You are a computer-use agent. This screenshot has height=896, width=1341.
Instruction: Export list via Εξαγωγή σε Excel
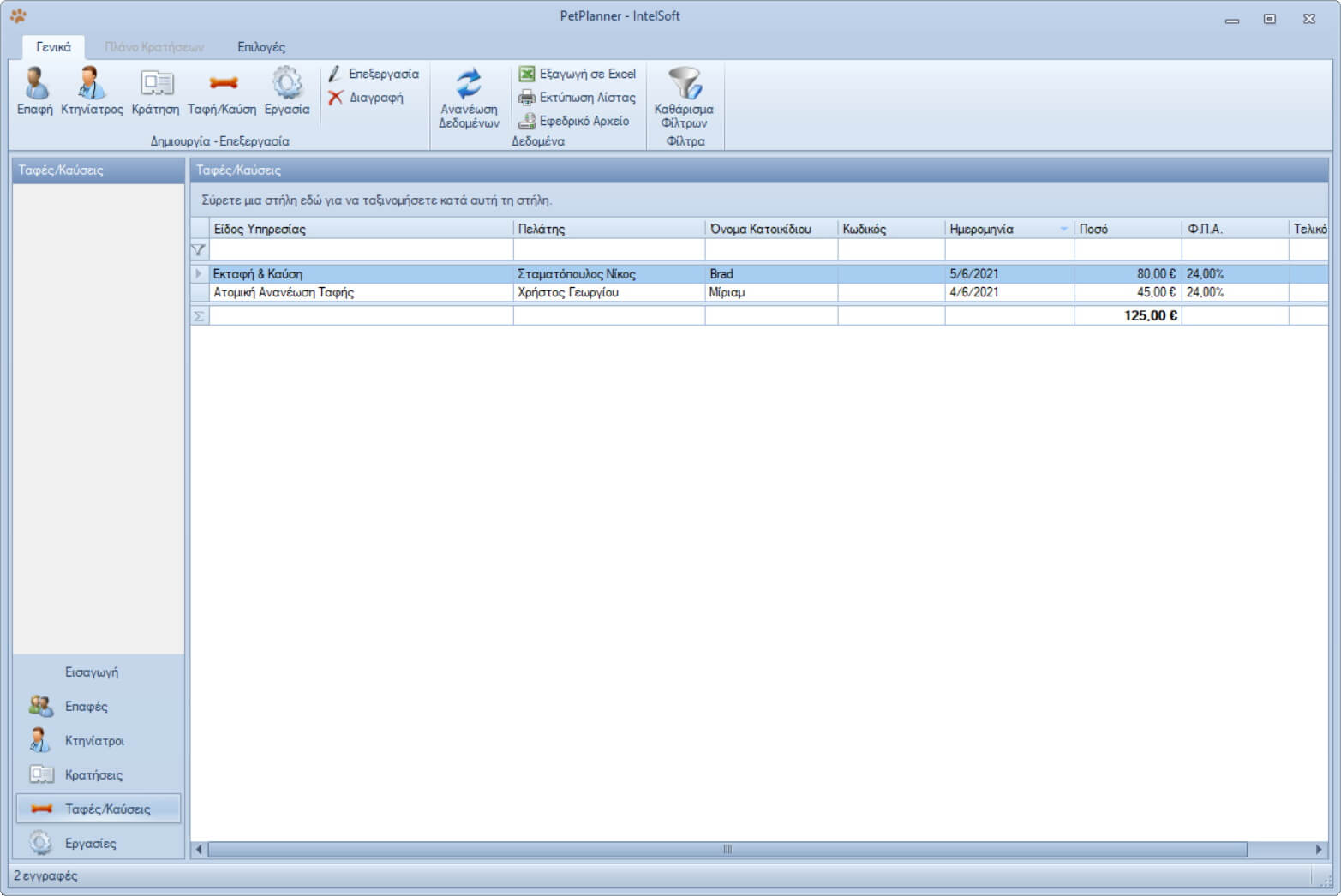[578, 74]
